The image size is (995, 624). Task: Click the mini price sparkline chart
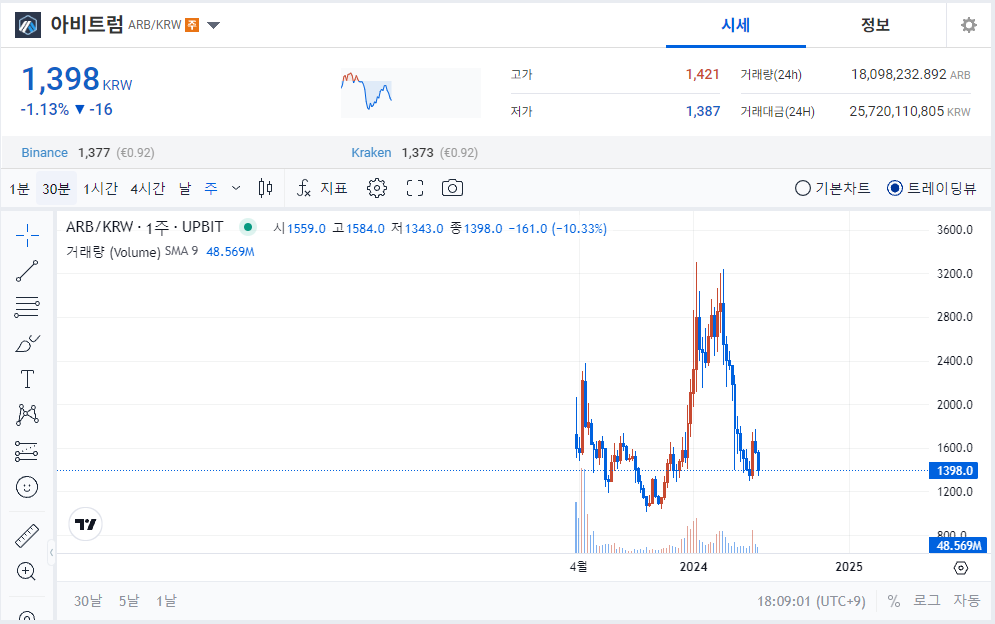click(x=411, y=93)
